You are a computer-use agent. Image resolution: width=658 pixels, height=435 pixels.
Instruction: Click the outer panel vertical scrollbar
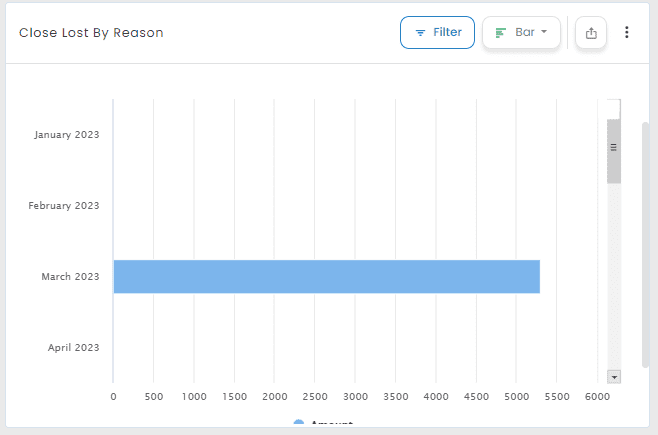646,240
